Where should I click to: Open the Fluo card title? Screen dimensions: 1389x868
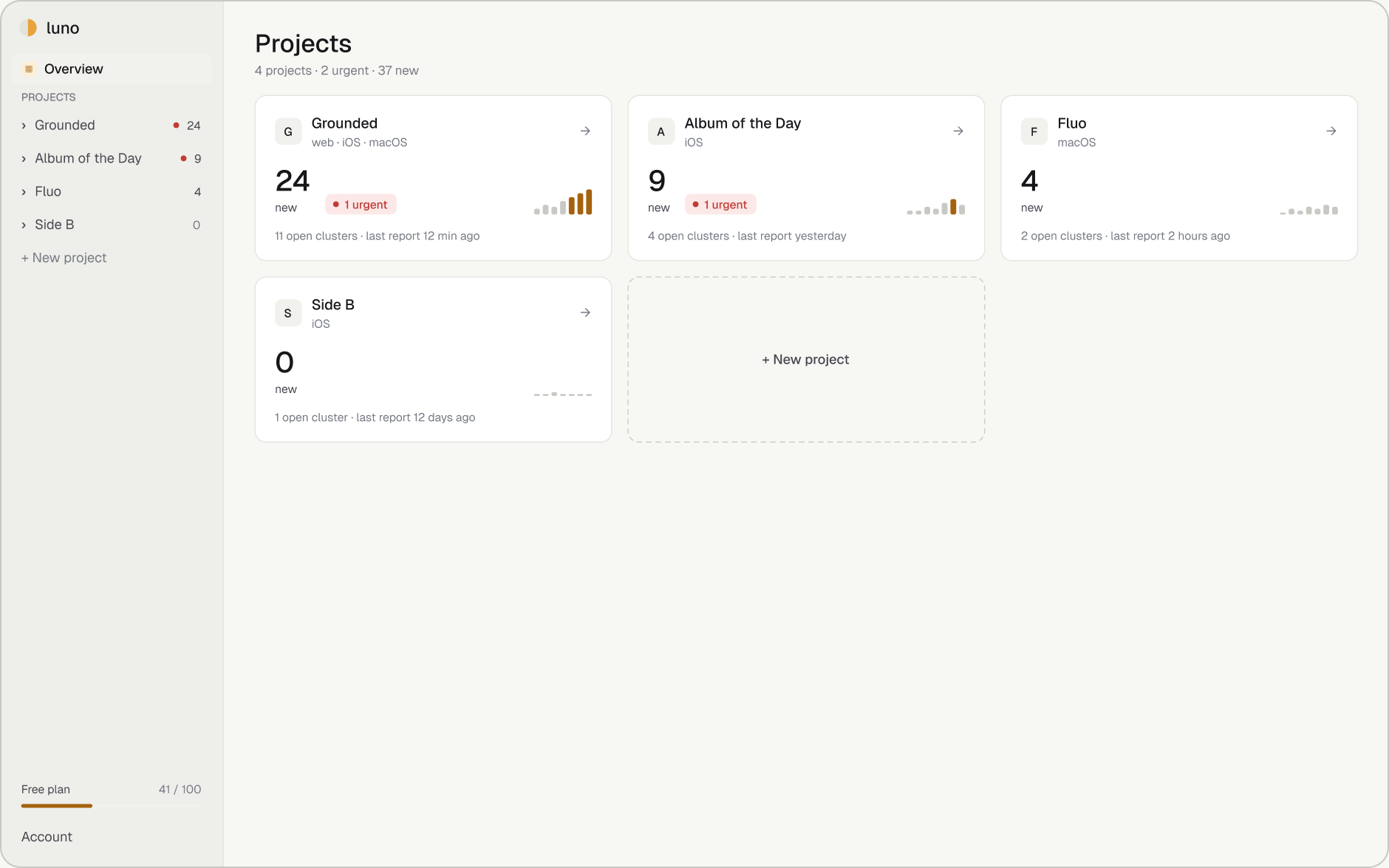(x=1071, y=123)
